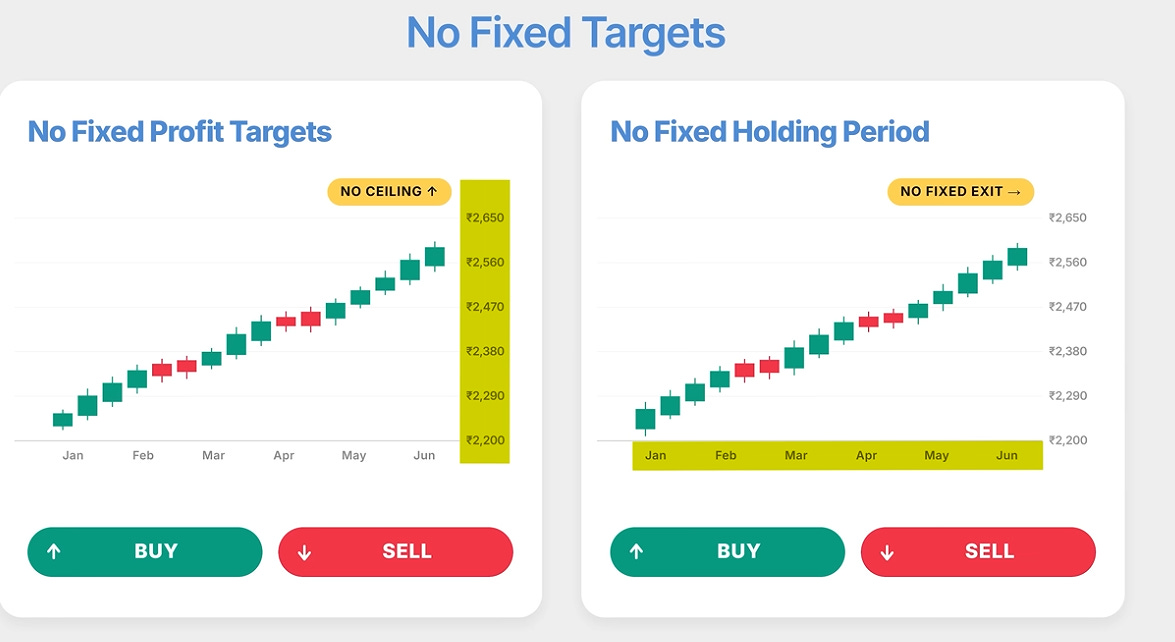Click the topmost green candlestick in the left chart
This screenshot has width=1175, height=642.
435,256
